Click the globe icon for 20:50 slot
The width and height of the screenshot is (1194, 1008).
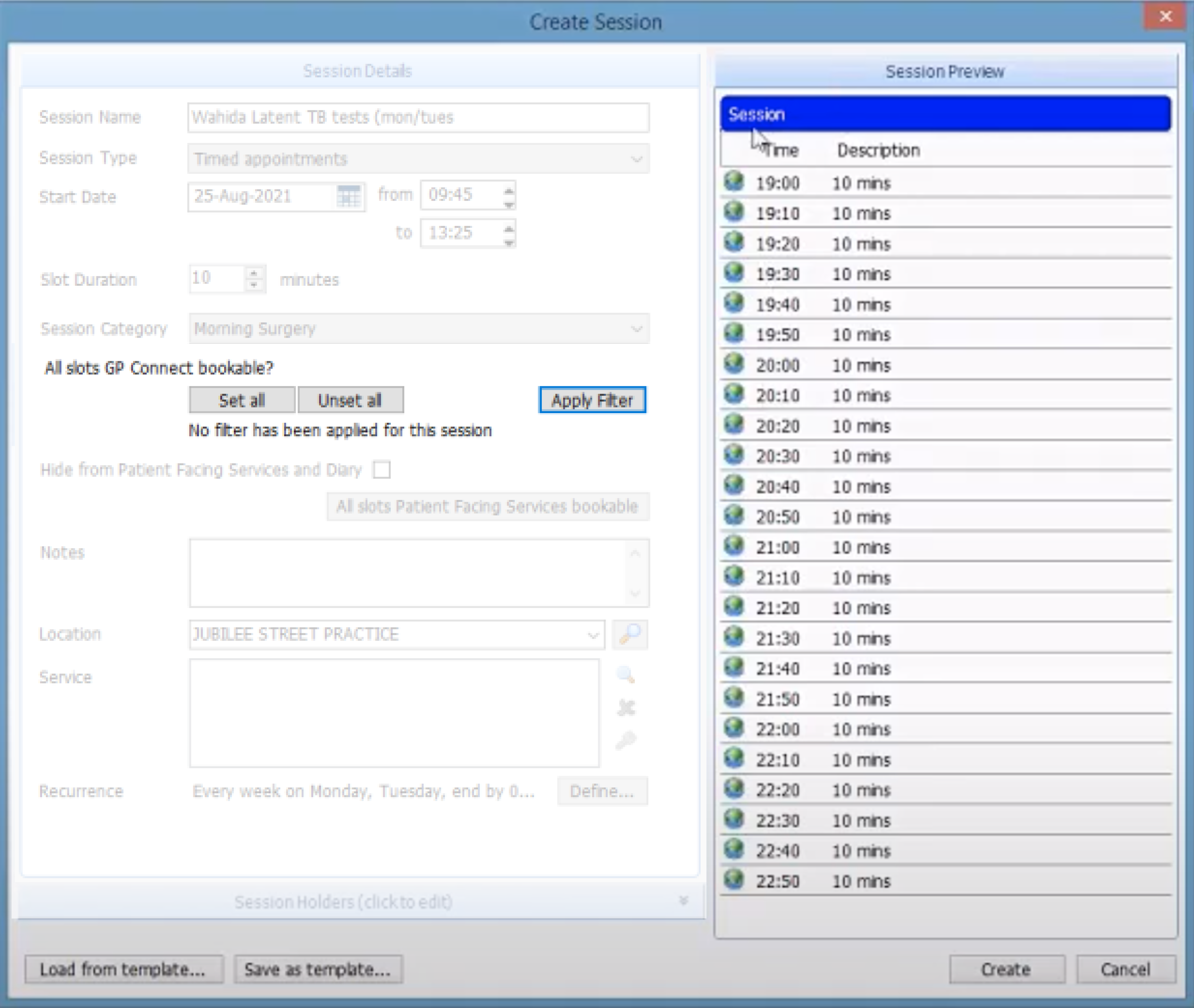click(x=733, y=515)
